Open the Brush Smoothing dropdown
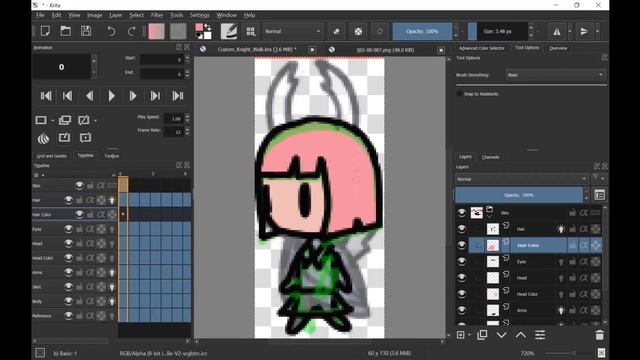640x360 pixels. [x=555, y=75]
